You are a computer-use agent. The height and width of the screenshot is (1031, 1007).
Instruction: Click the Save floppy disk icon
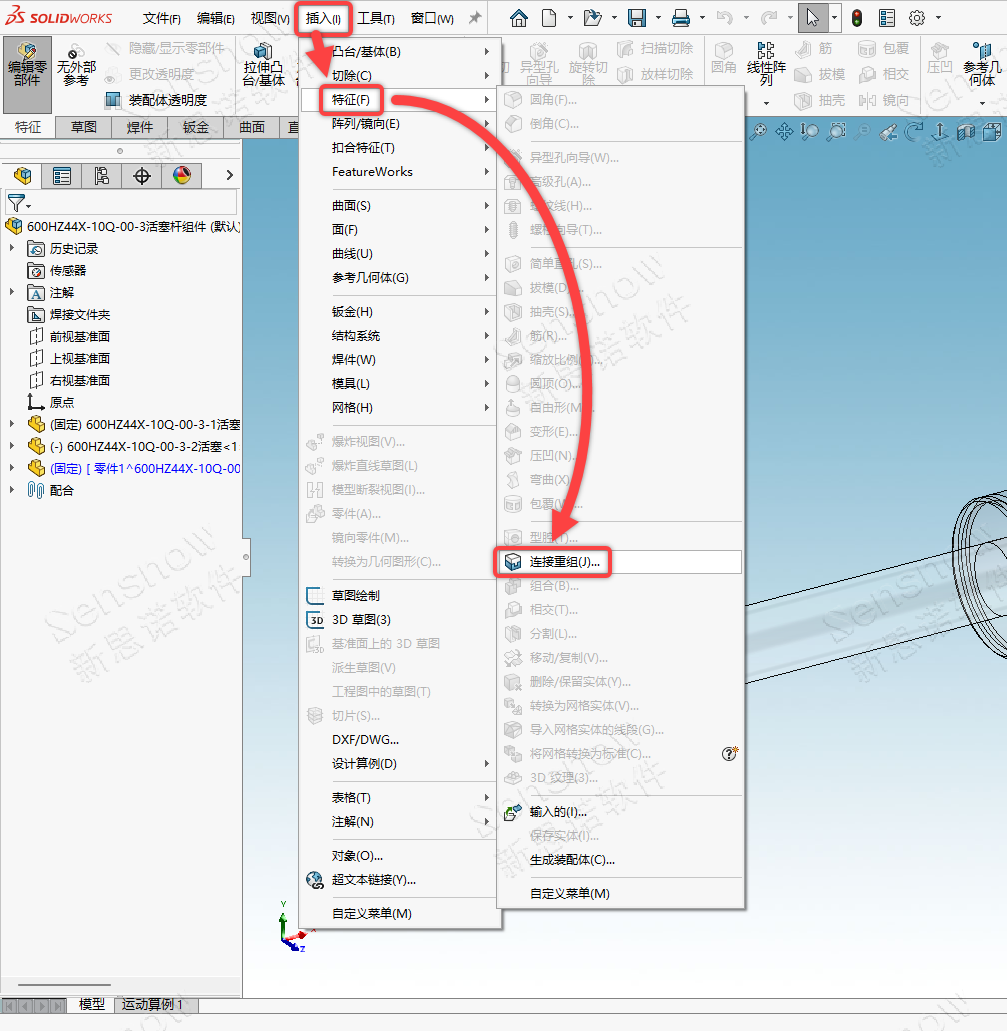pyautogui.click(x=636, y=18)
